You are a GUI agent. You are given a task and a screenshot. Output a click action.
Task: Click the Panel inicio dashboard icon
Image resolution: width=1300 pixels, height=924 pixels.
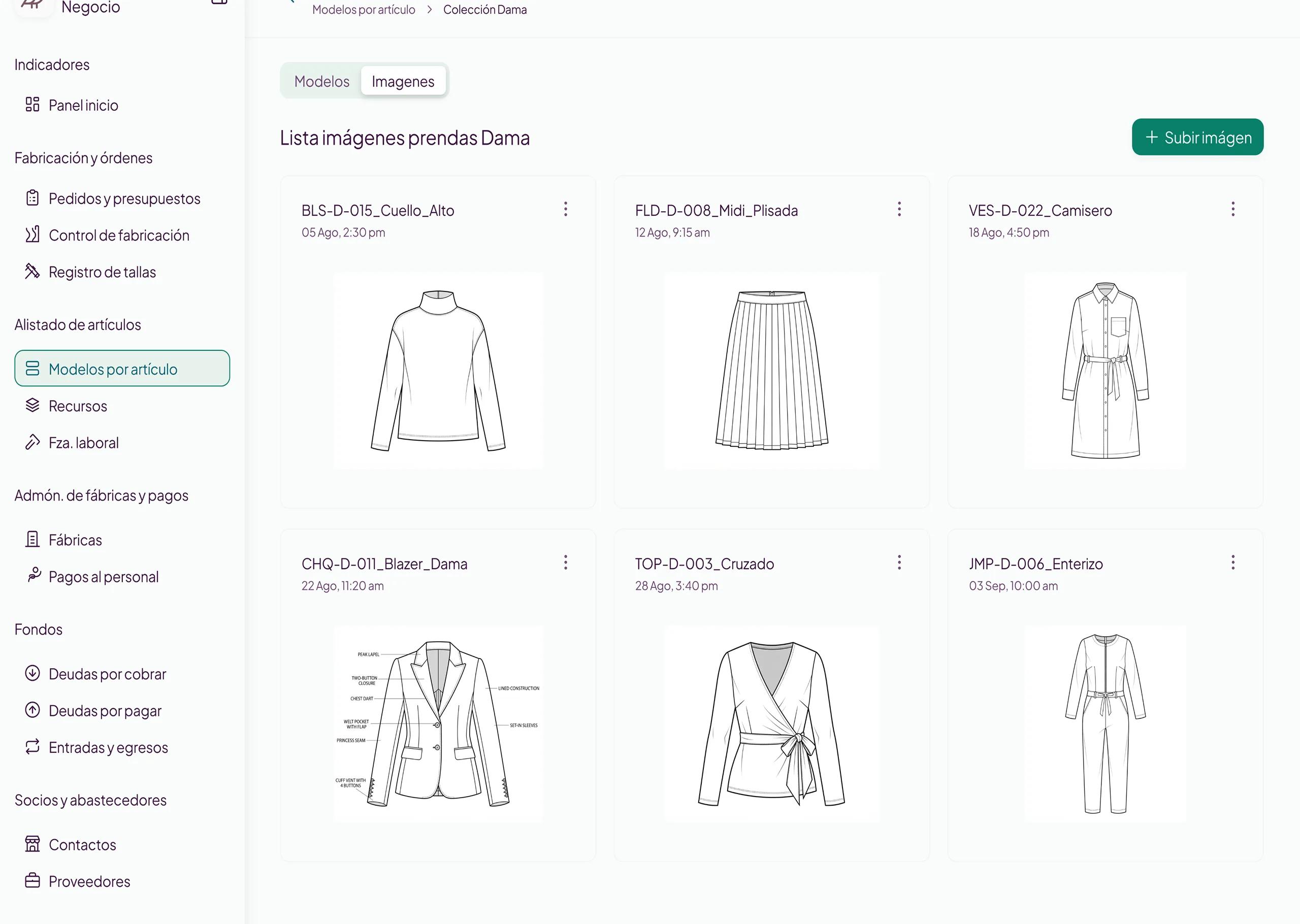pyautogui.click(x=32, y=105)
